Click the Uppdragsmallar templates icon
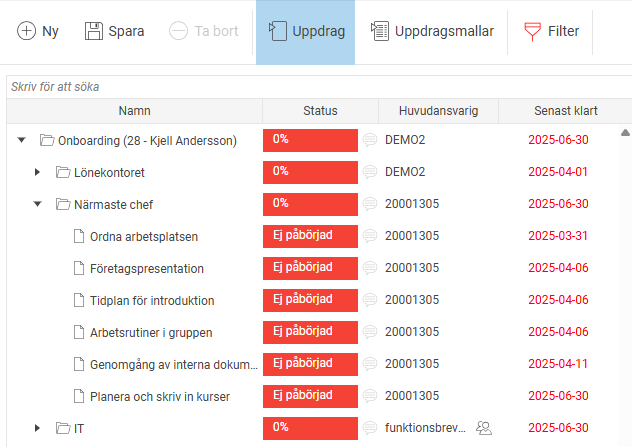This screenshot has height=447, width=632. coord(380,31)
